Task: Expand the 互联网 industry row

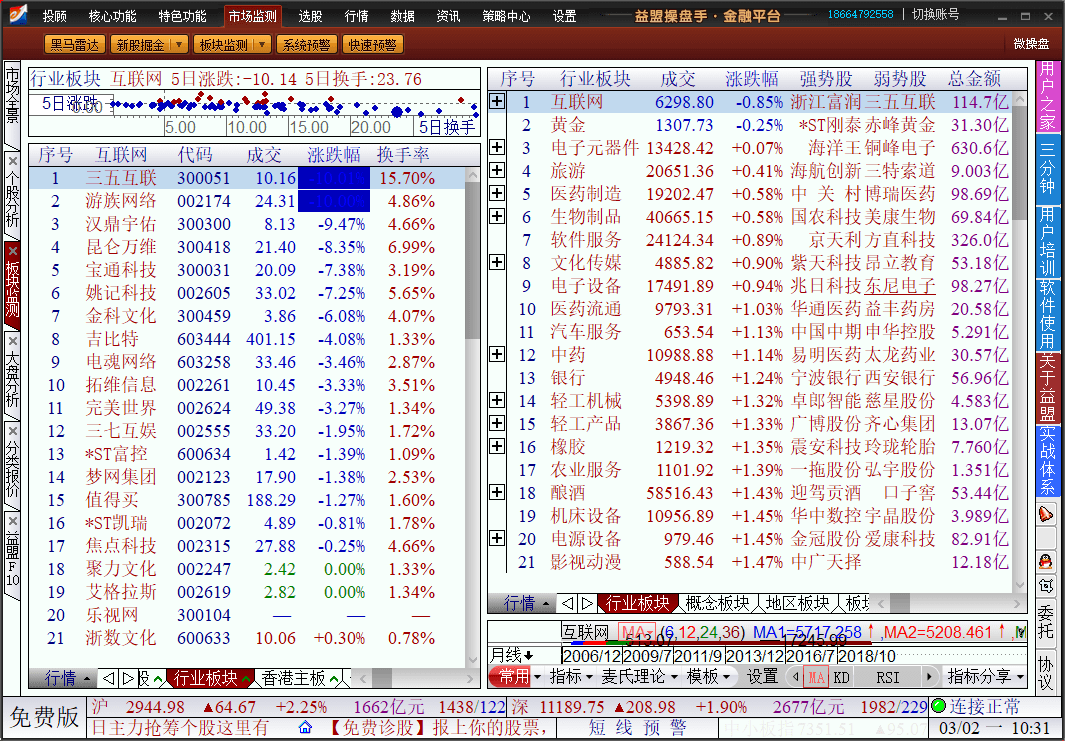Action: (497, 101)
